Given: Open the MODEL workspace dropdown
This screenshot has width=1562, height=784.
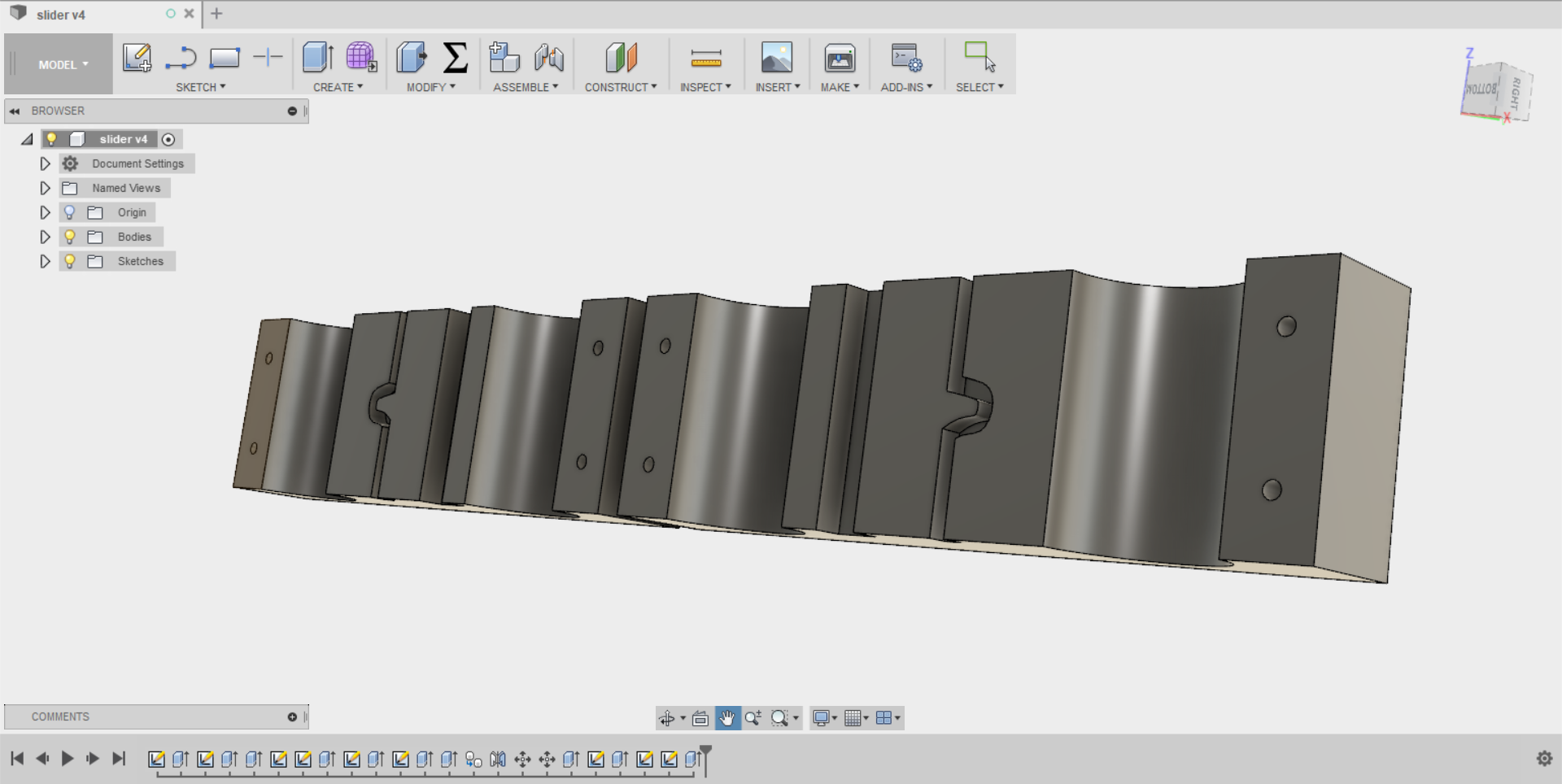Looking at the screenshot, I should click(63, 64).
